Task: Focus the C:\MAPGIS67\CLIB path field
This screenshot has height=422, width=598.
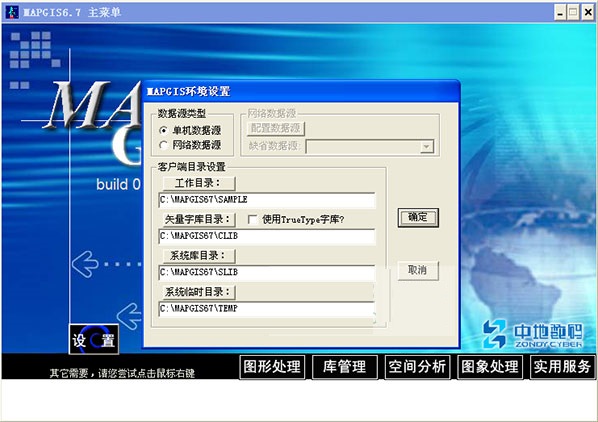Action: click(x=267, y=236)
